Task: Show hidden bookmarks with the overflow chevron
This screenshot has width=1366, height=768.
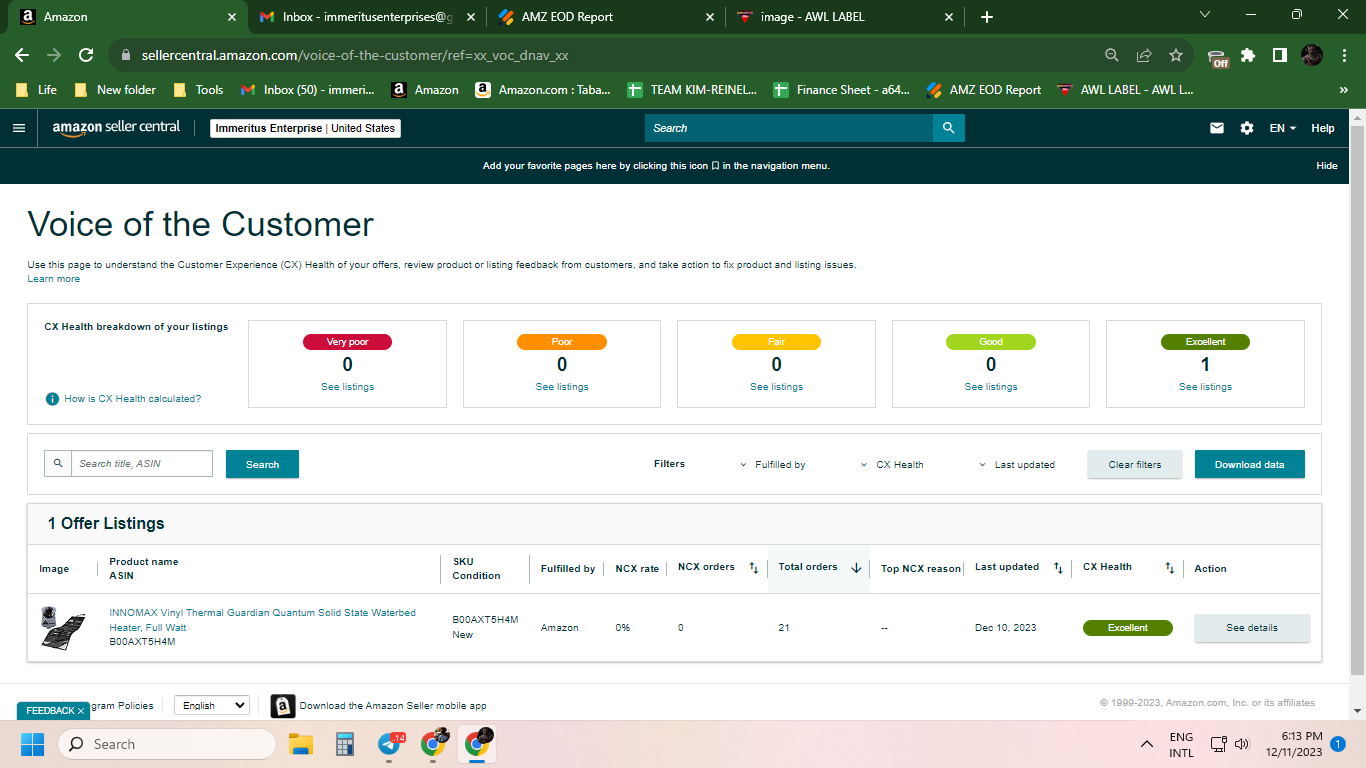Action: pyautogui.click(x=1343, y=90)
